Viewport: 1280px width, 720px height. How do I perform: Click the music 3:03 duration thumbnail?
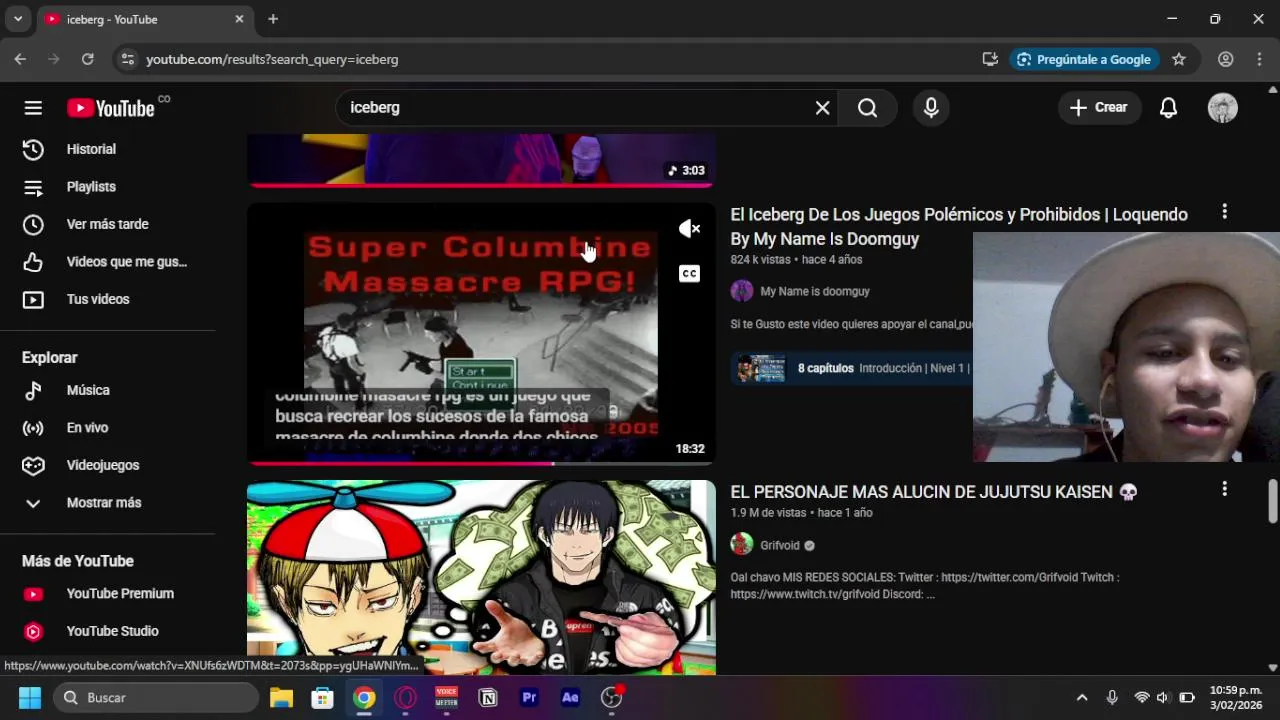pyautogui.click(x=481, y=160)
